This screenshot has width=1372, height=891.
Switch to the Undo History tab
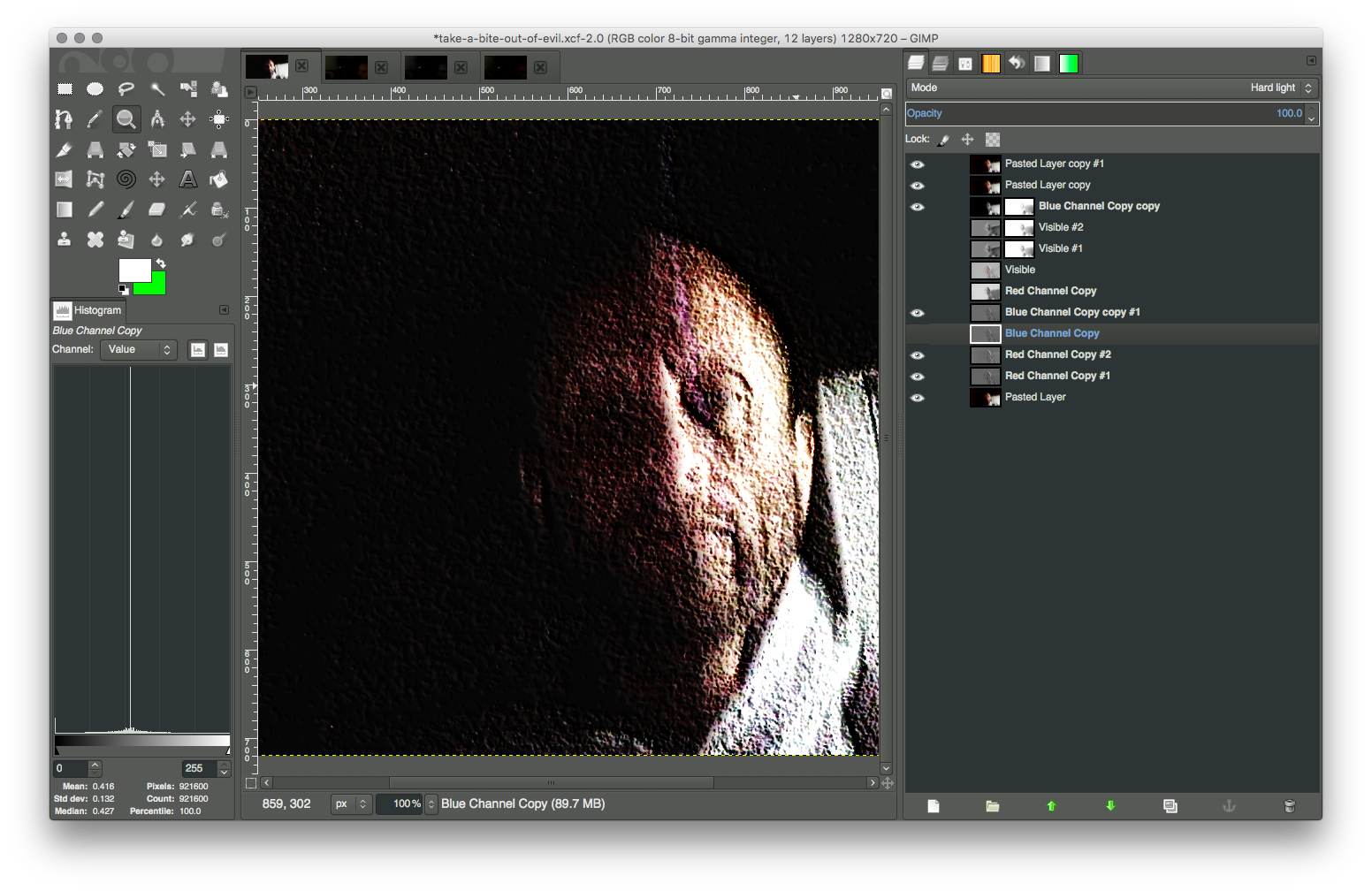click(x=1017, y=63)
